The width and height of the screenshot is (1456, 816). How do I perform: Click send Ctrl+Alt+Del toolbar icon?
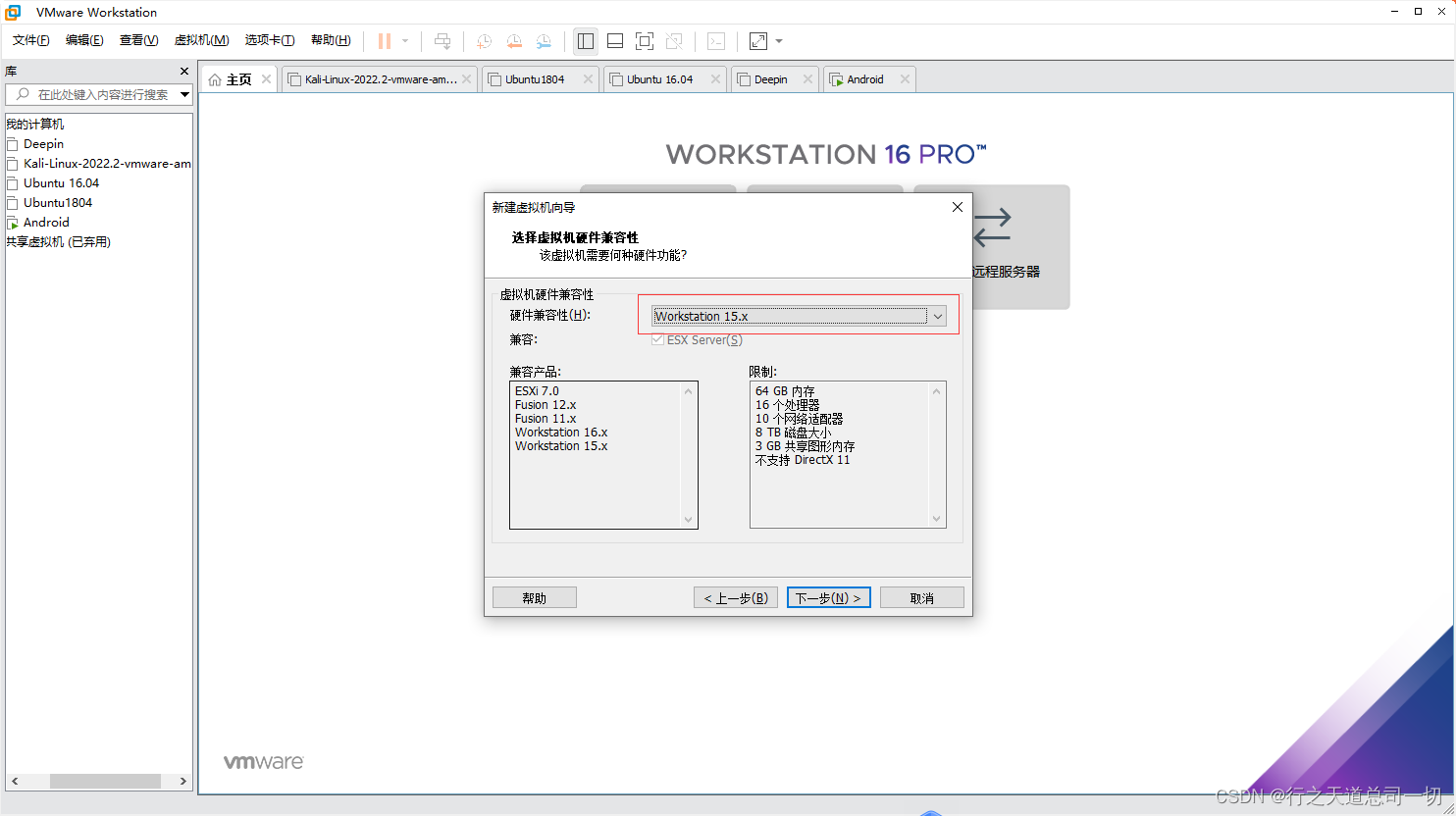point(442,41)
